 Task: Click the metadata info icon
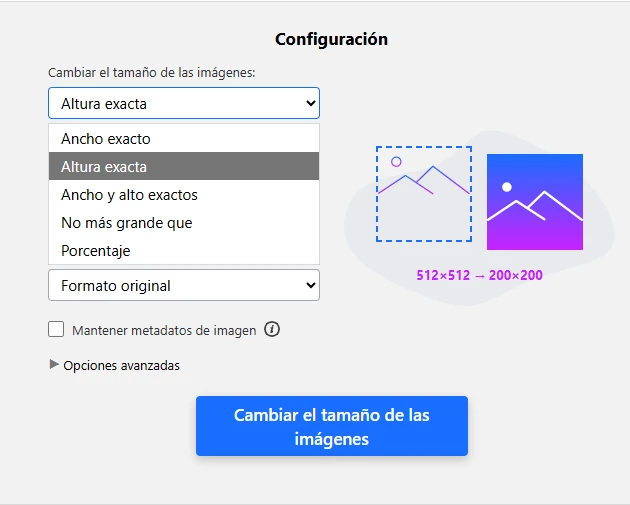(x=272, y=329)
